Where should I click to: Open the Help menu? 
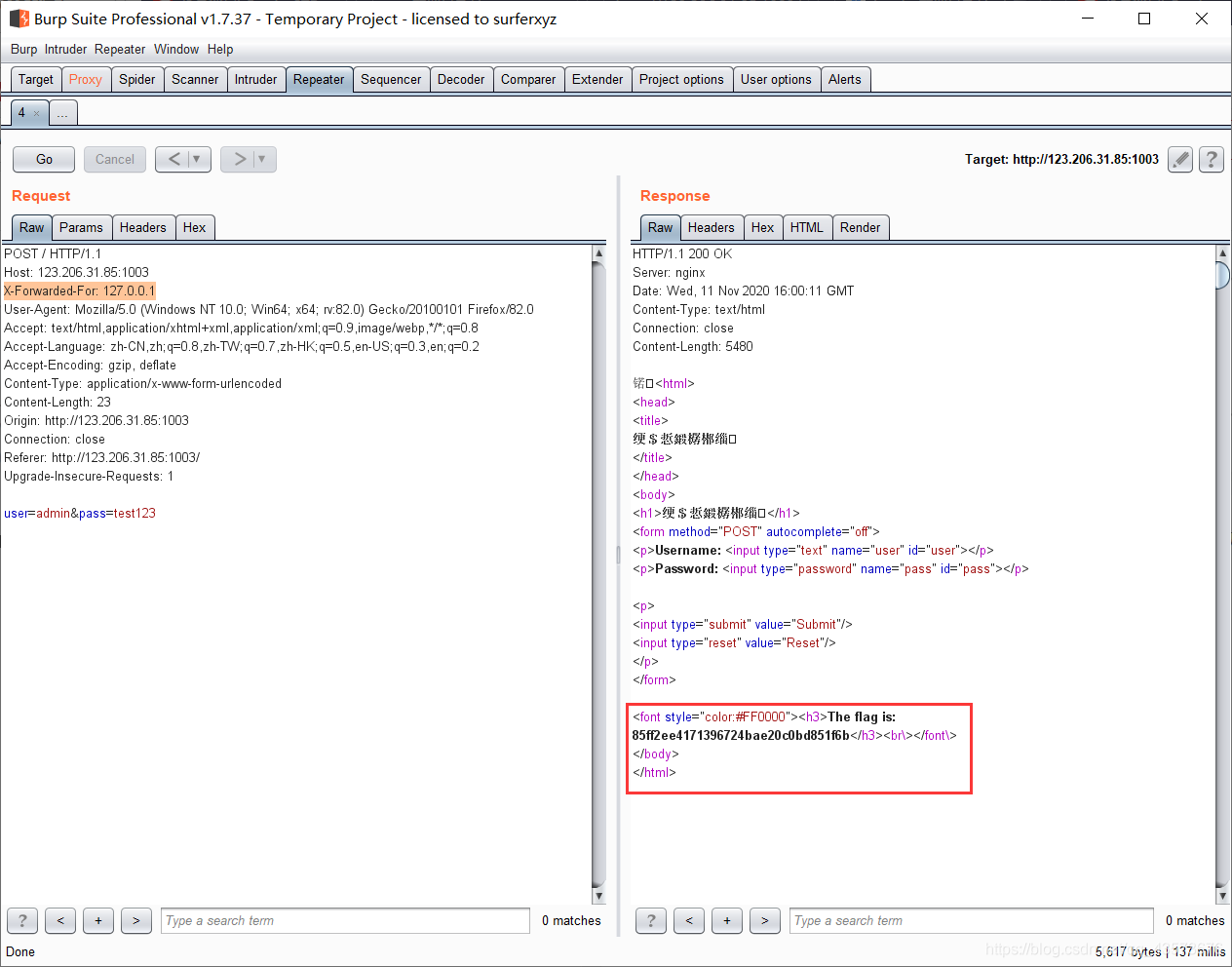point(220,49)
